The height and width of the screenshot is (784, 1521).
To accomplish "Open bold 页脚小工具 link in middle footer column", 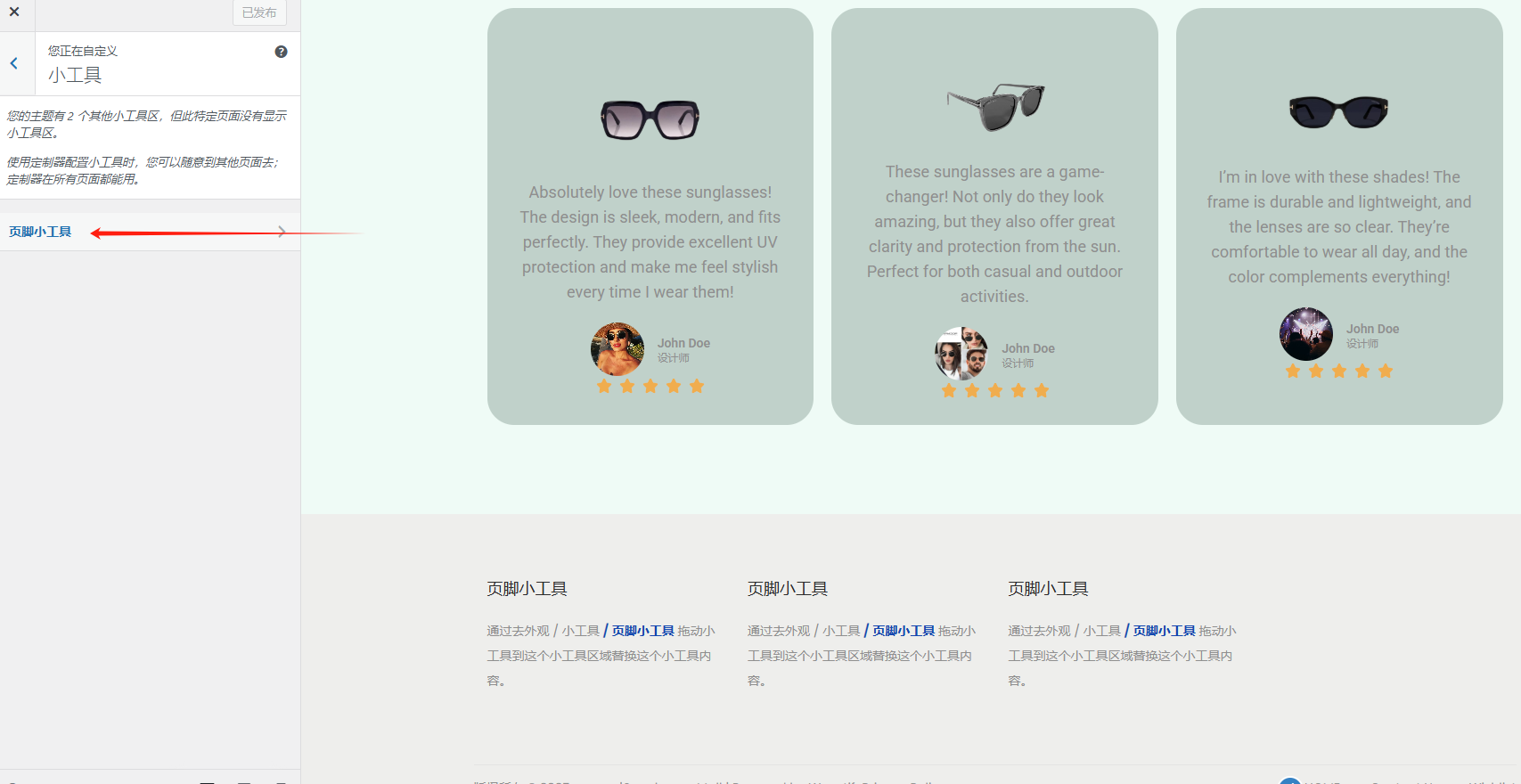I will coord(904,631).
